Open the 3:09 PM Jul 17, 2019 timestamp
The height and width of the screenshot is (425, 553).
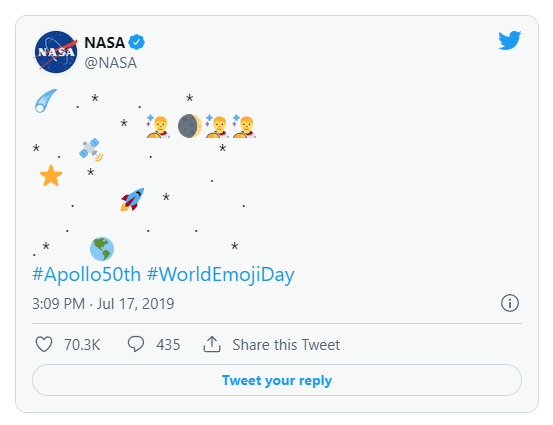point(103,304)
